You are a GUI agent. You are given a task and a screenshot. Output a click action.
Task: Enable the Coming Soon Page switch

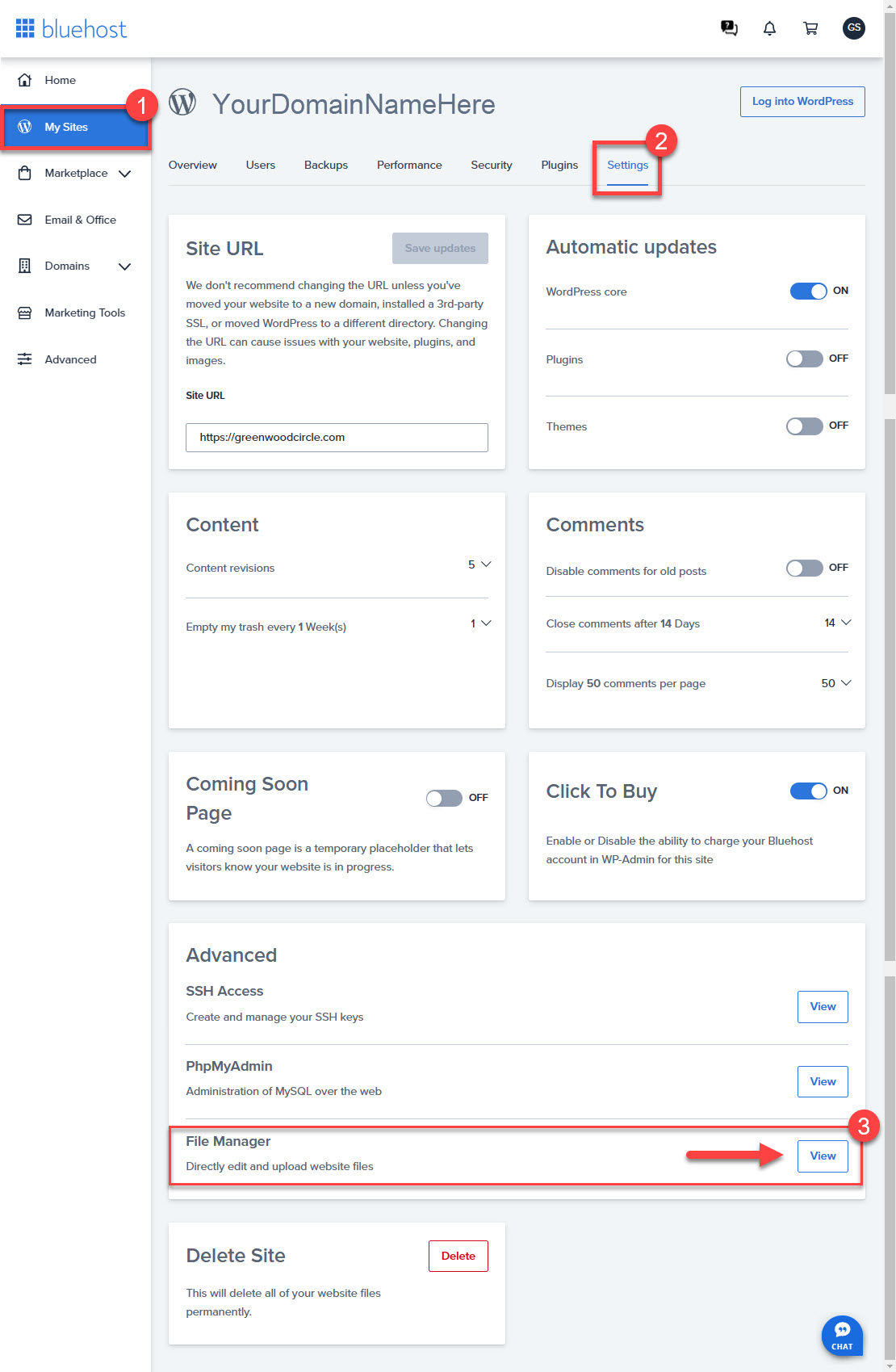444,798
